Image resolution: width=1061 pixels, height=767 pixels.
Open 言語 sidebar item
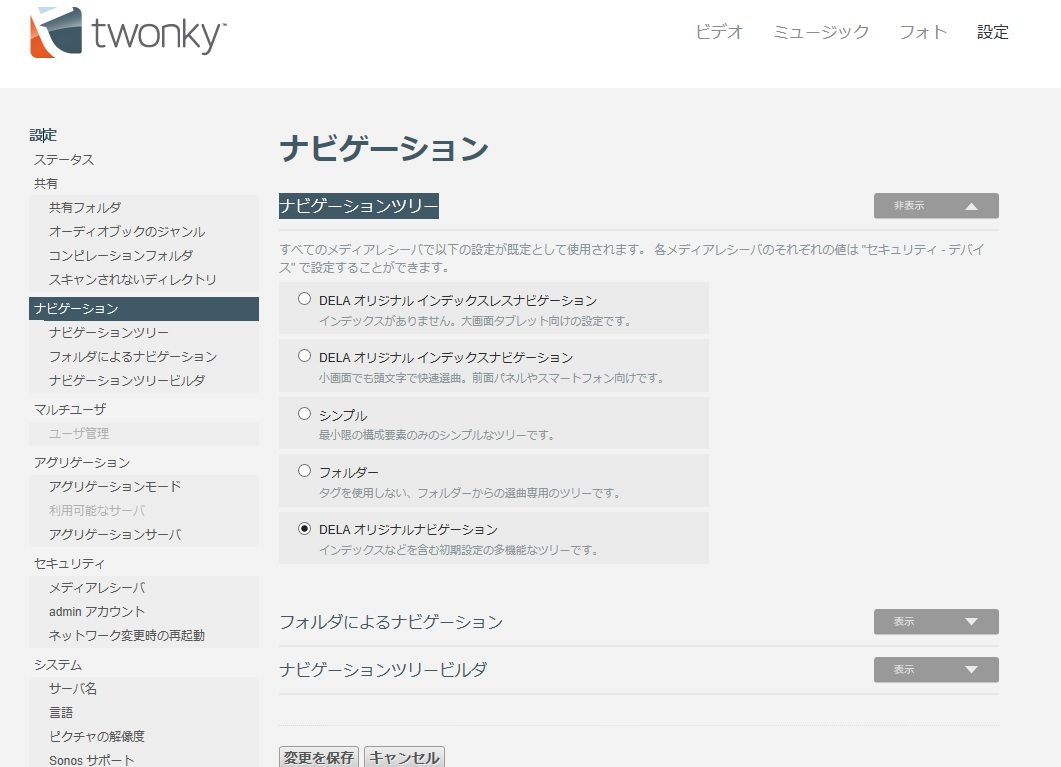click(61, 712)
